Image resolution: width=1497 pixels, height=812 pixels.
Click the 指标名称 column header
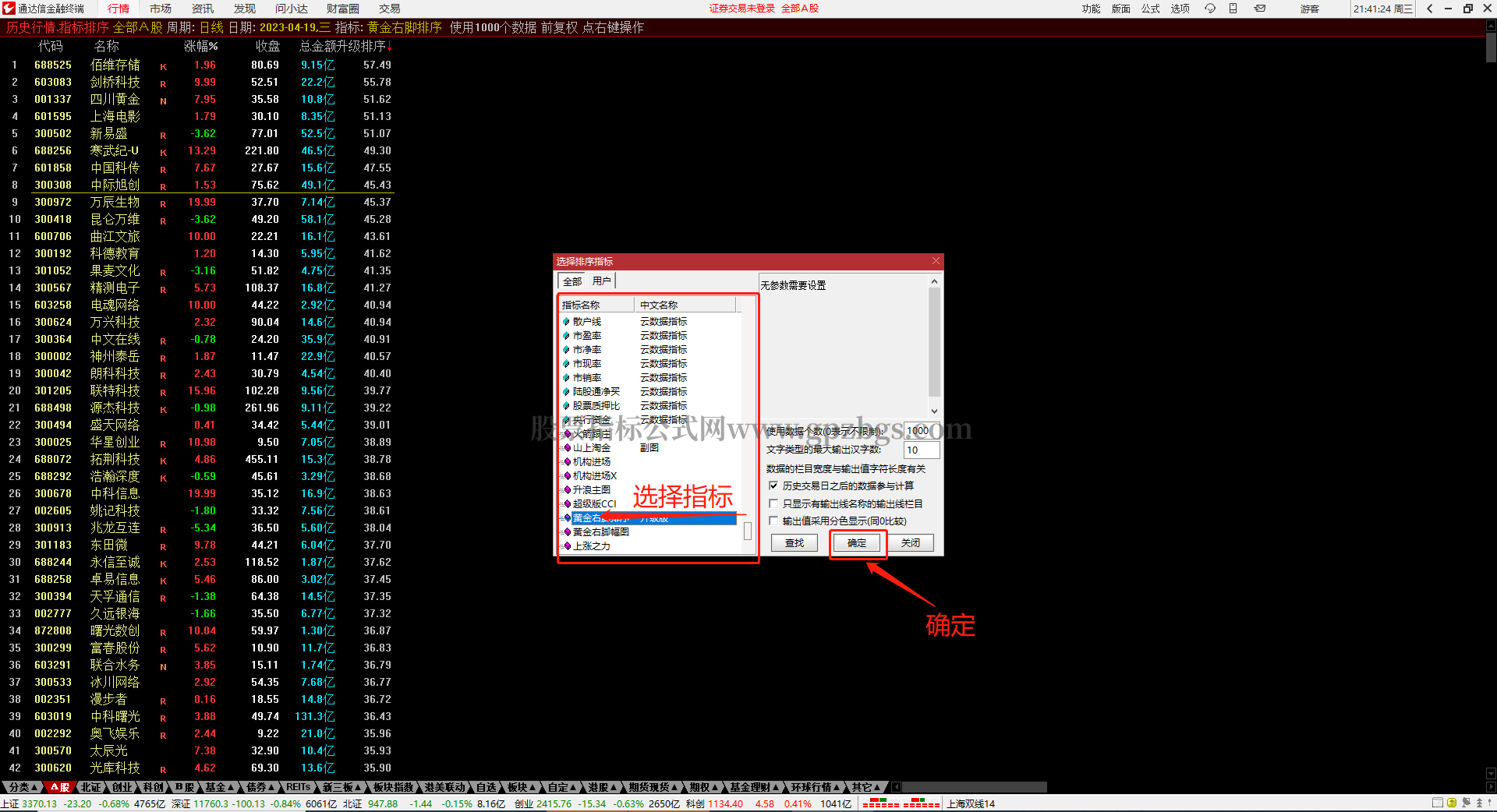click(x=597, y=305)
